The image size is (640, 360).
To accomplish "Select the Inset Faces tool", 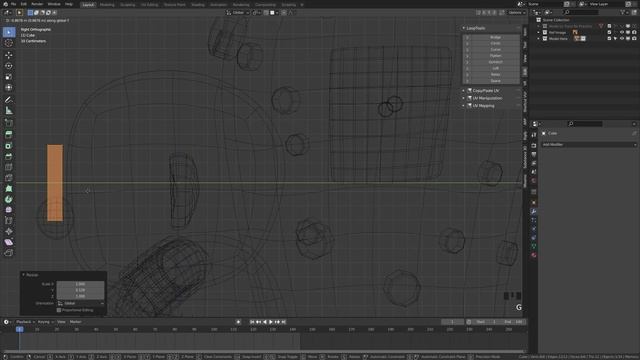I will pos(9,146).
